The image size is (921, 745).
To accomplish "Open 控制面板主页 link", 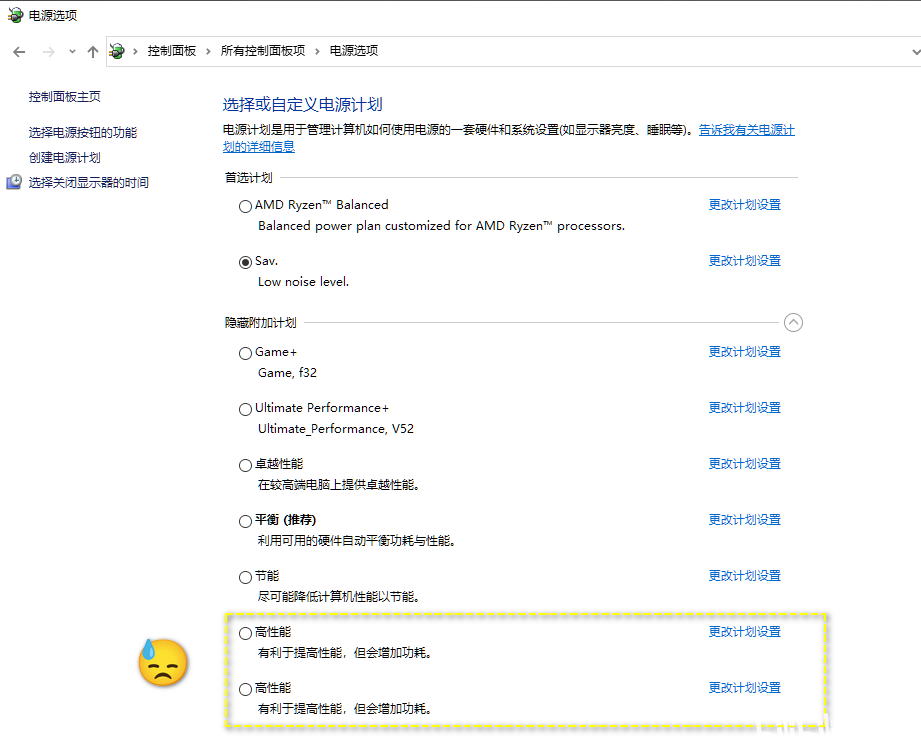I will click(x=65, y=97).
